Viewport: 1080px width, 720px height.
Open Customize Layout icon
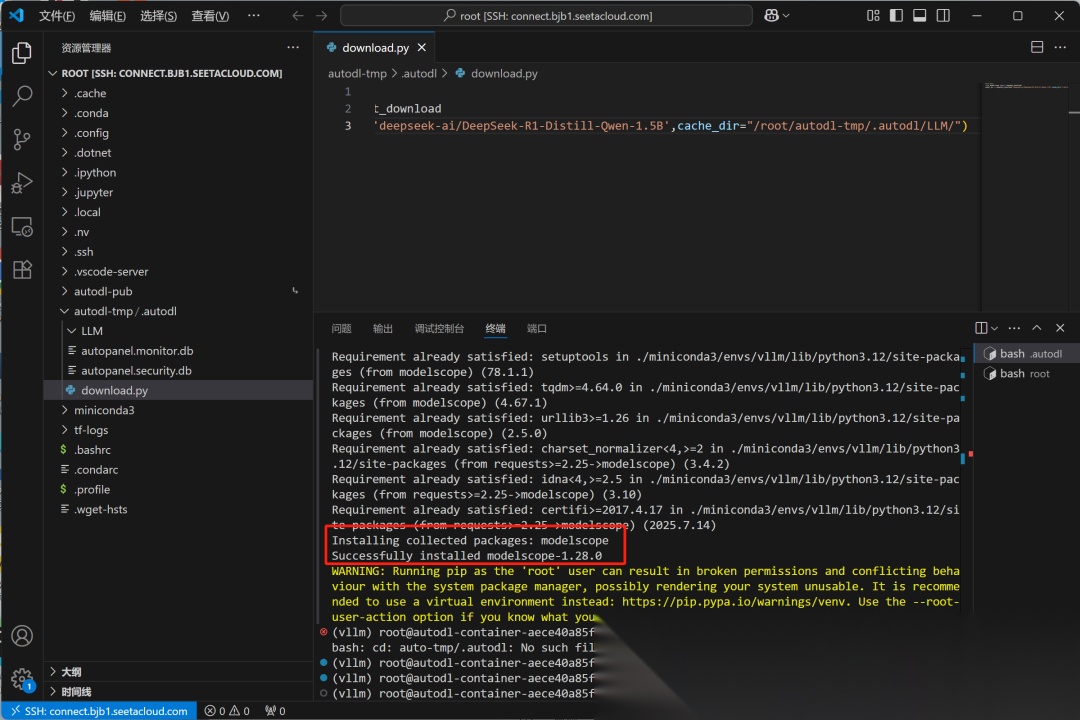pos(873,15)
